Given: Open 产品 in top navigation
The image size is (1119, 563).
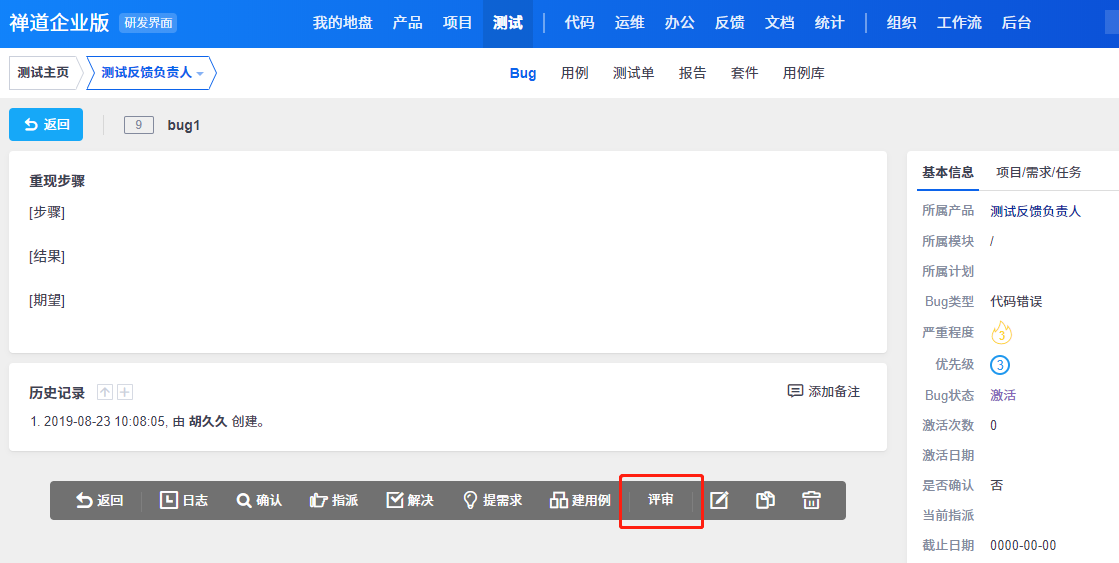Looking at the screenshot, I should 407,23.
